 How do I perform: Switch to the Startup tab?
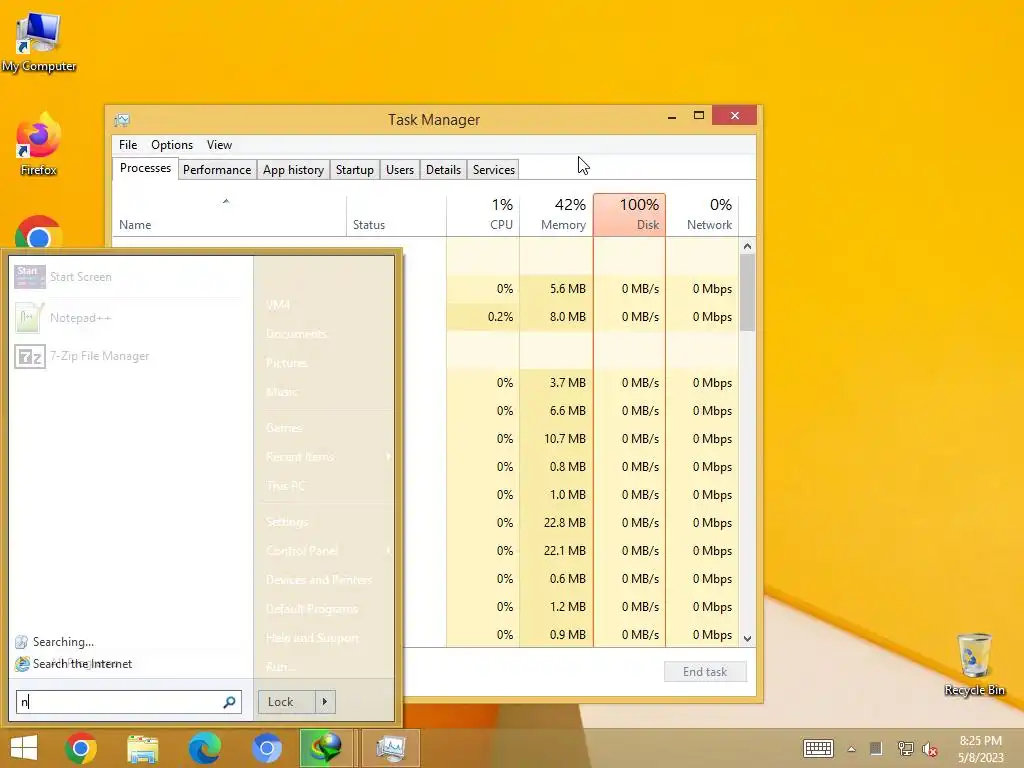(x=355, y=170)
